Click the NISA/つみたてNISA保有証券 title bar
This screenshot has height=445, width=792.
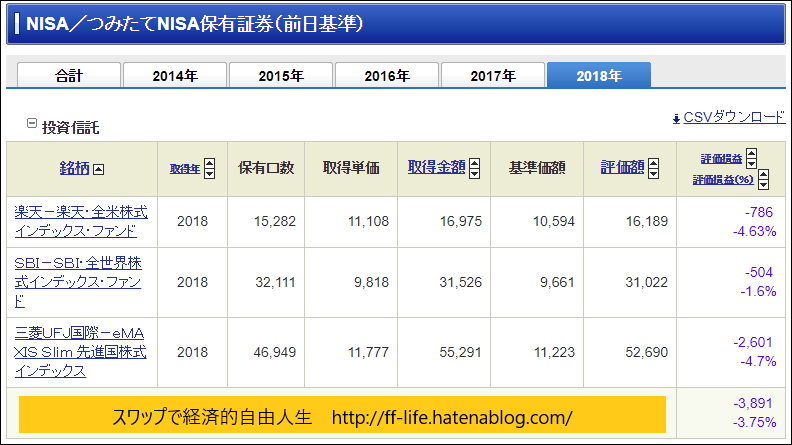(396, 24)
